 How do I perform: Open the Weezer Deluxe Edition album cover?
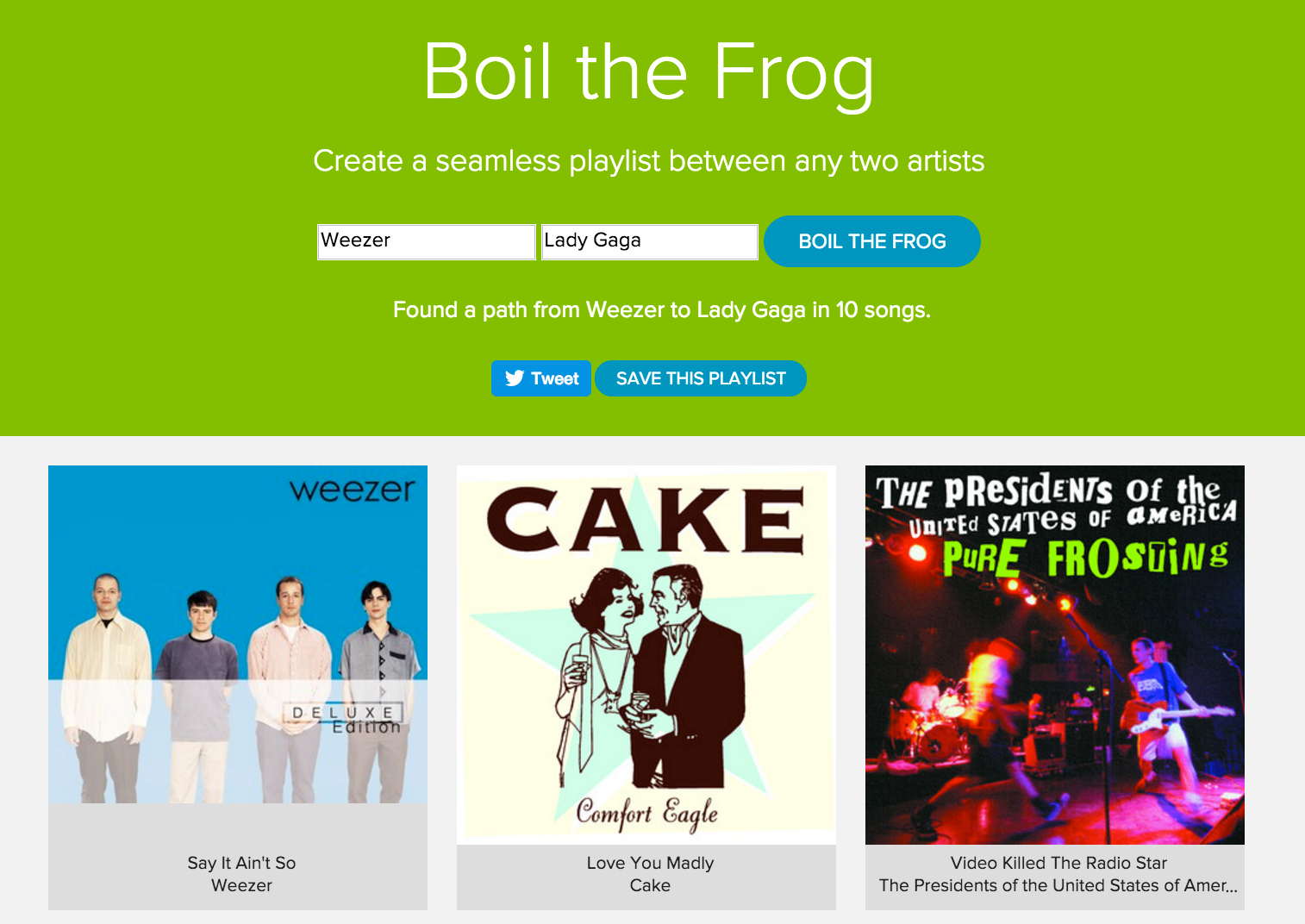238,634
